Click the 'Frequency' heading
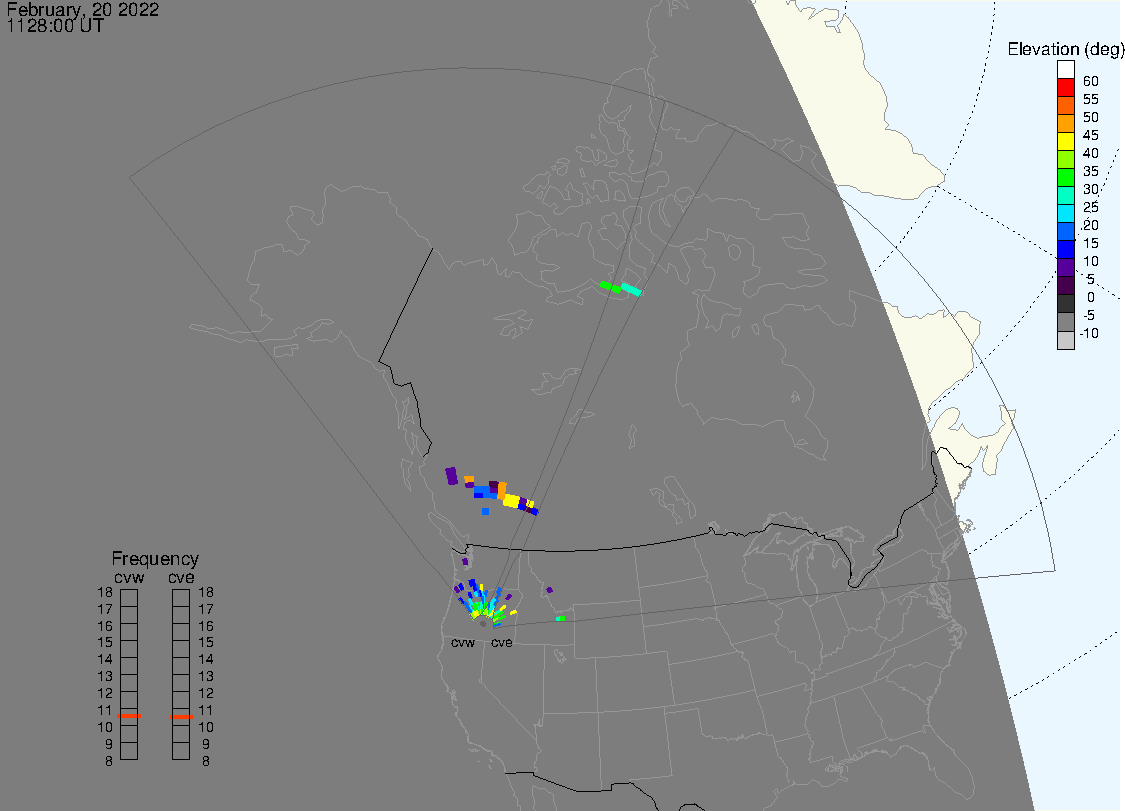 155,558
